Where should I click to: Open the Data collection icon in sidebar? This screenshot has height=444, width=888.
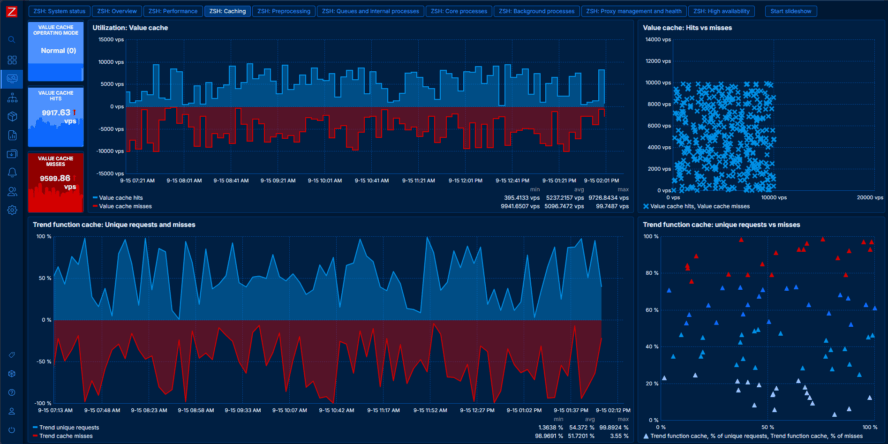click(12, 153)
